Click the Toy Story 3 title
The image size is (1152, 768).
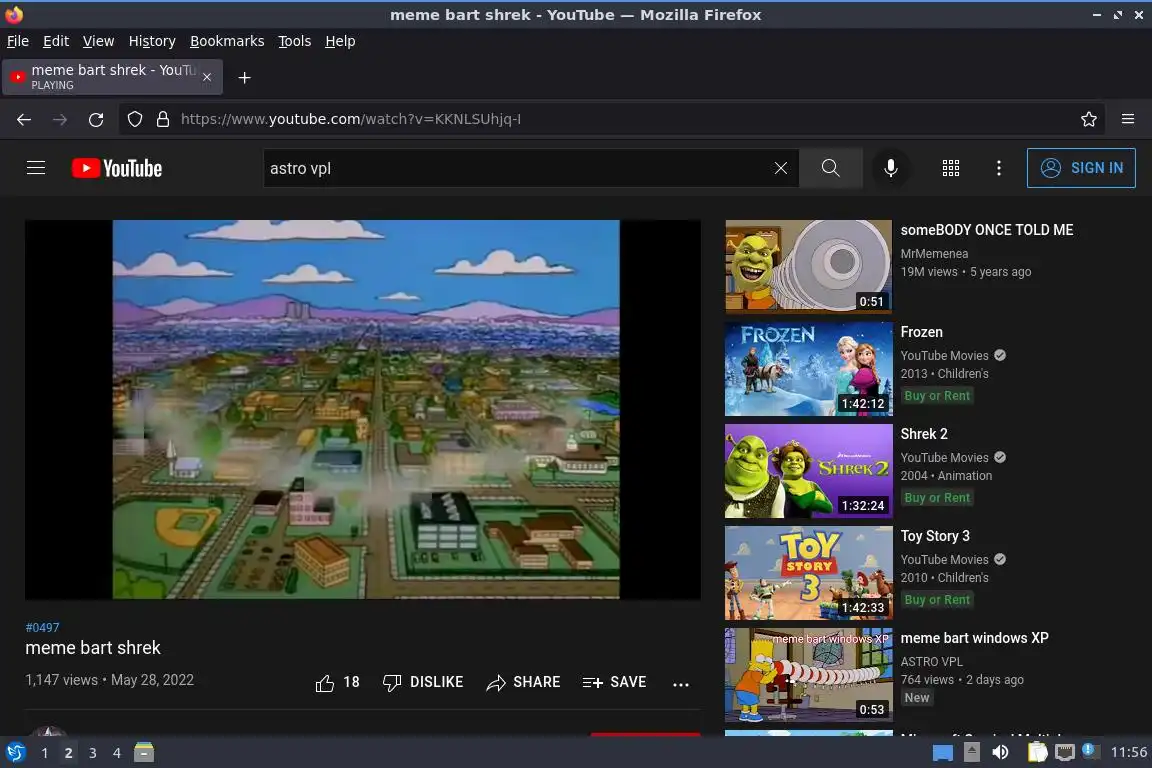(x=935, y=536)
